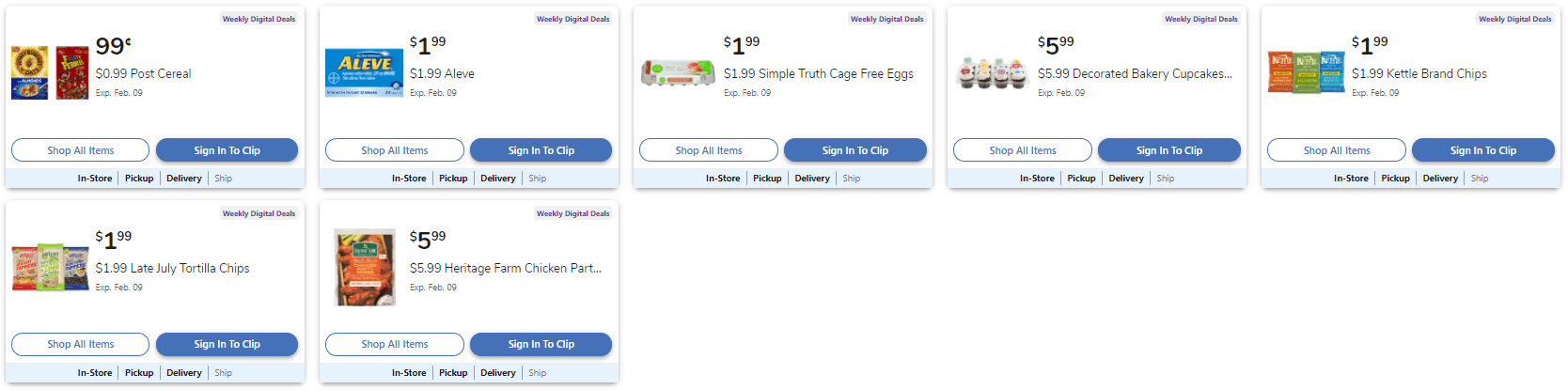Screen dimensions: 1568x390
Task: Shop All Items for Post Cereal
Action: pyautogui.click(x=81, y=150)
